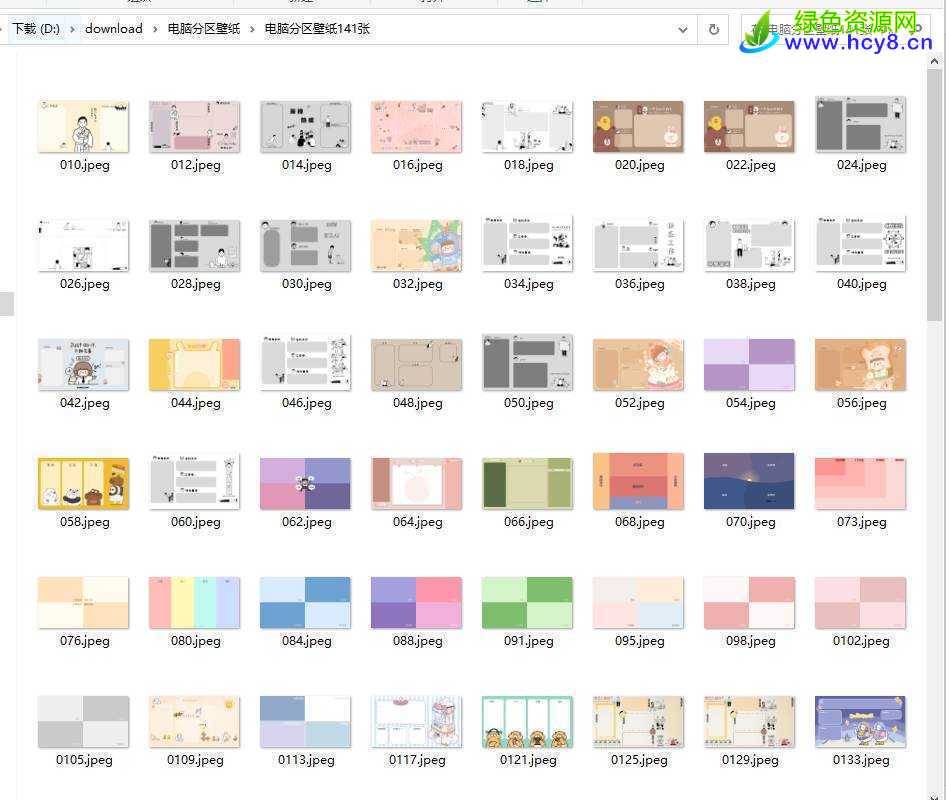Viewport: 946px width, 800px height.
Task: Select the 054.jpeg purple quadrant image
Action: [x=749, y=364]
